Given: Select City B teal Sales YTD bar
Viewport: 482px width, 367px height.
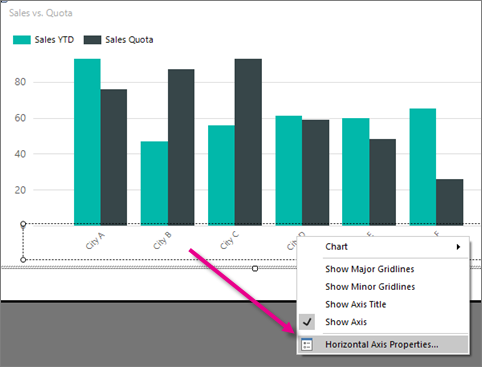Looking at the screenshot, I should click(x=154, y=183).
